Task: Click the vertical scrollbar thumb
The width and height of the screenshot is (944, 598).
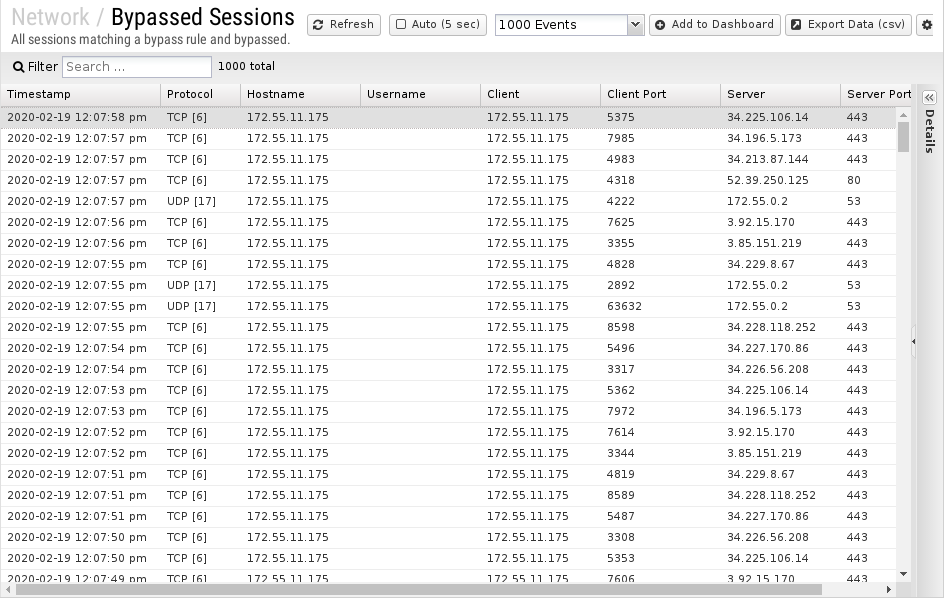Action: point(903,137)
